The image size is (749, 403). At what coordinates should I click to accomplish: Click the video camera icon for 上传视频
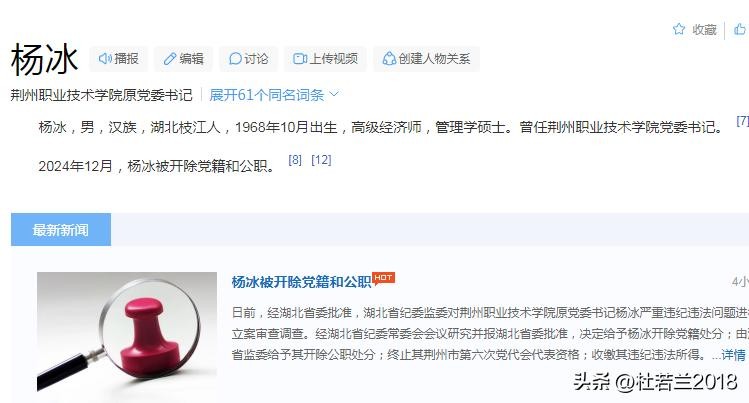click(x=300, y=59)
